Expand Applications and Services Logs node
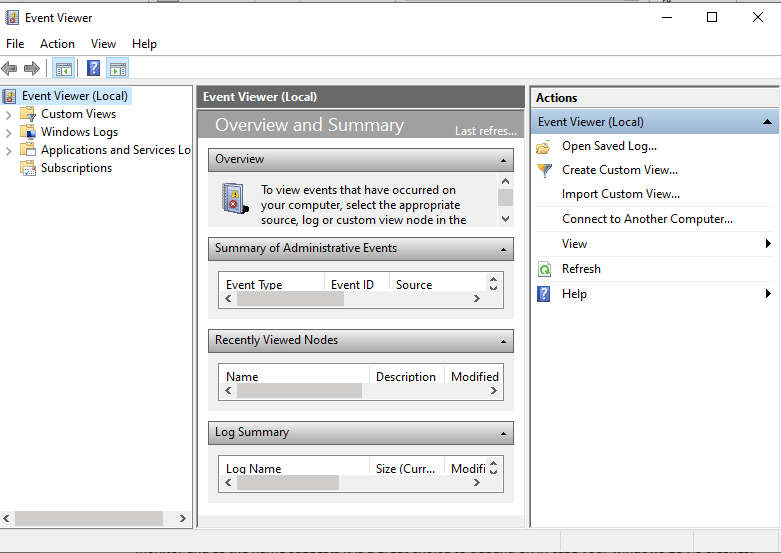The height and width of the screenshot is (553, 781). 9,150
